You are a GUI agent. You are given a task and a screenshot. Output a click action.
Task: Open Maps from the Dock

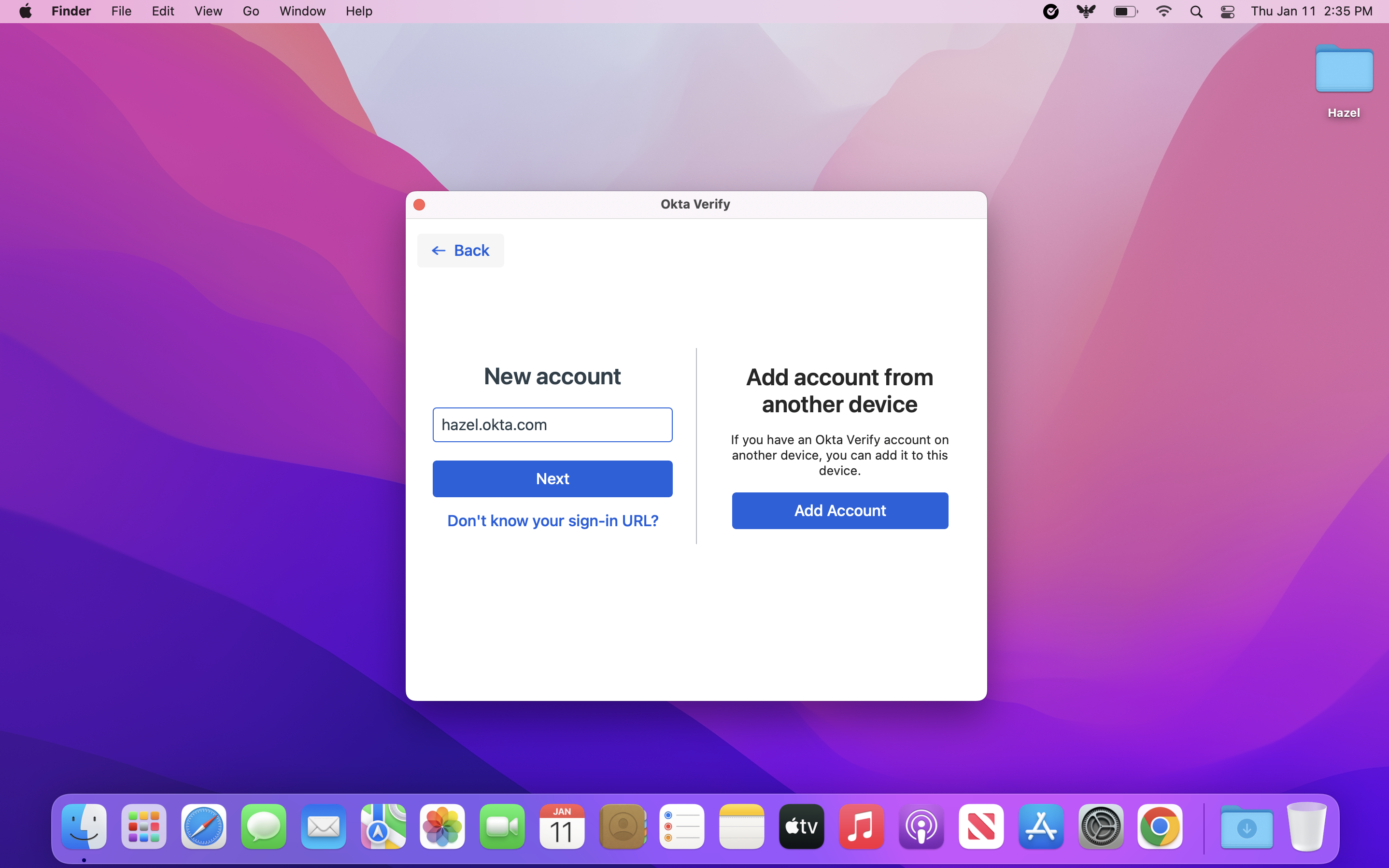(x=383, y=826)
